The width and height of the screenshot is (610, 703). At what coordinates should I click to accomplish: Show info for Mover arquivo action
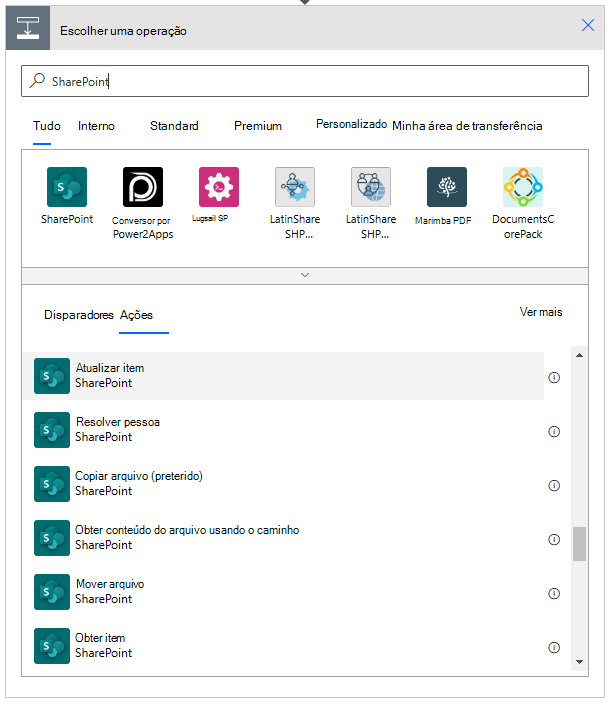click(554, 594)
